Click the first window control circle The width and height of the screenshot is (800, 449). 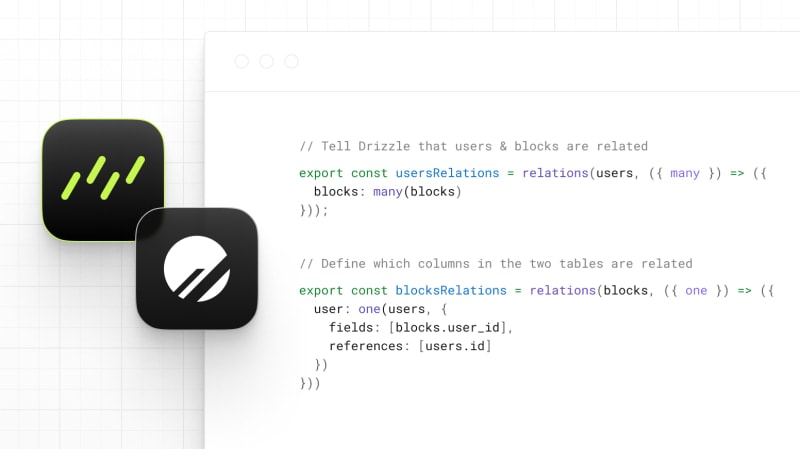pos(242,61)
